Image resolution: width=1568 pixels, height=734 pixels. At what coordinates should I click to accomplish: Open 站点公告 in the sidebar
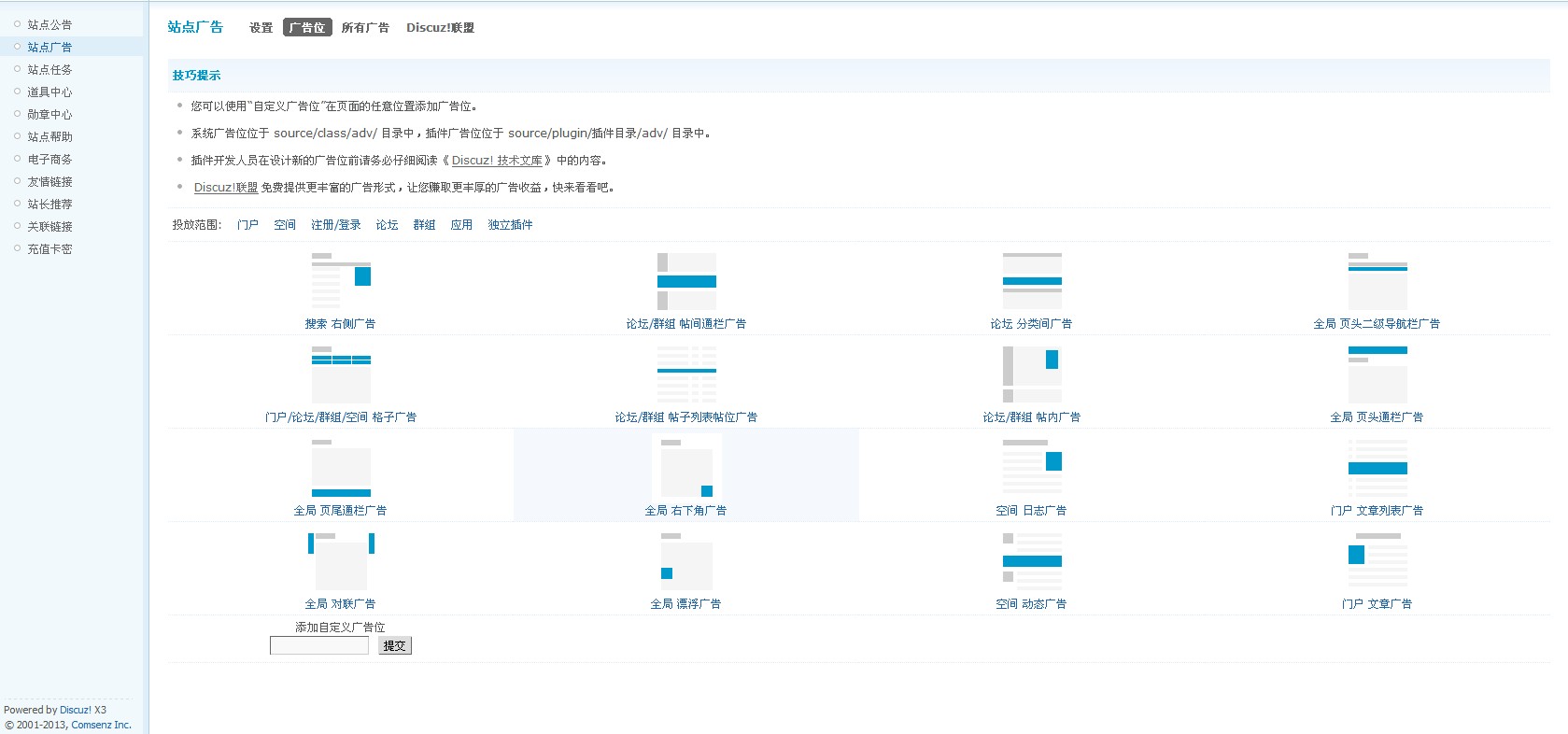(x=49, y=24)
